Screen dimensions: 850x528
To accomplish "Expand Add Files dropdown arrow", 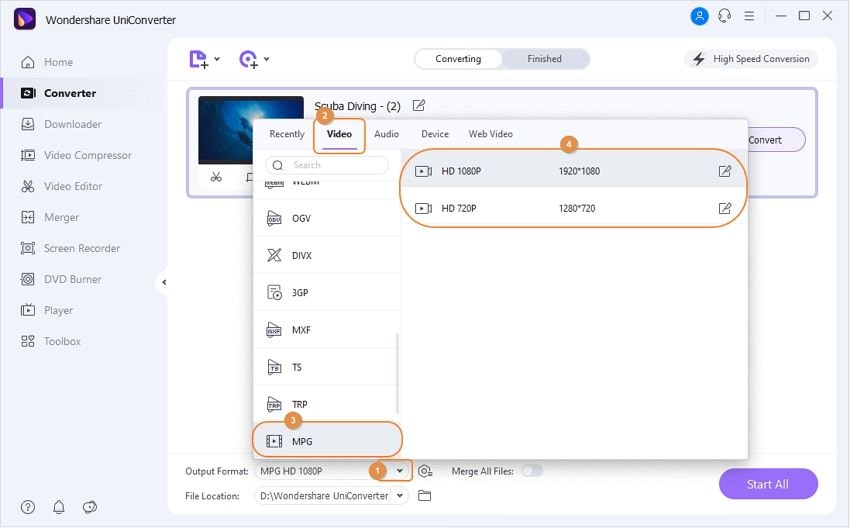I will [x=217, y=59].
